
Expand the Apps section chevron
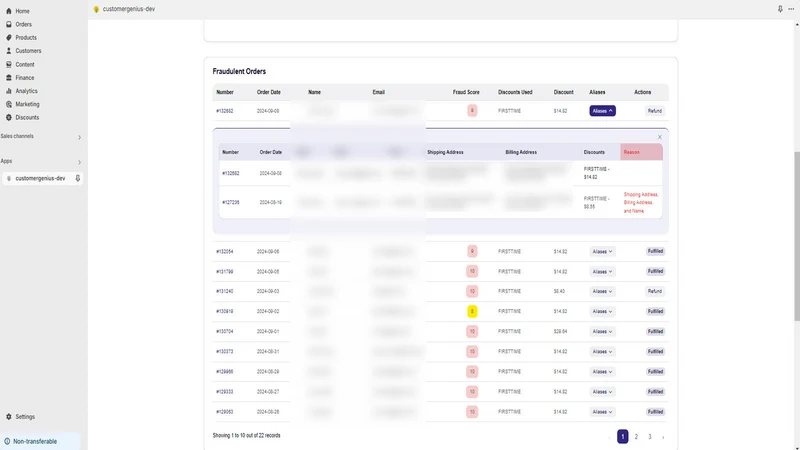tap(79, 162)
